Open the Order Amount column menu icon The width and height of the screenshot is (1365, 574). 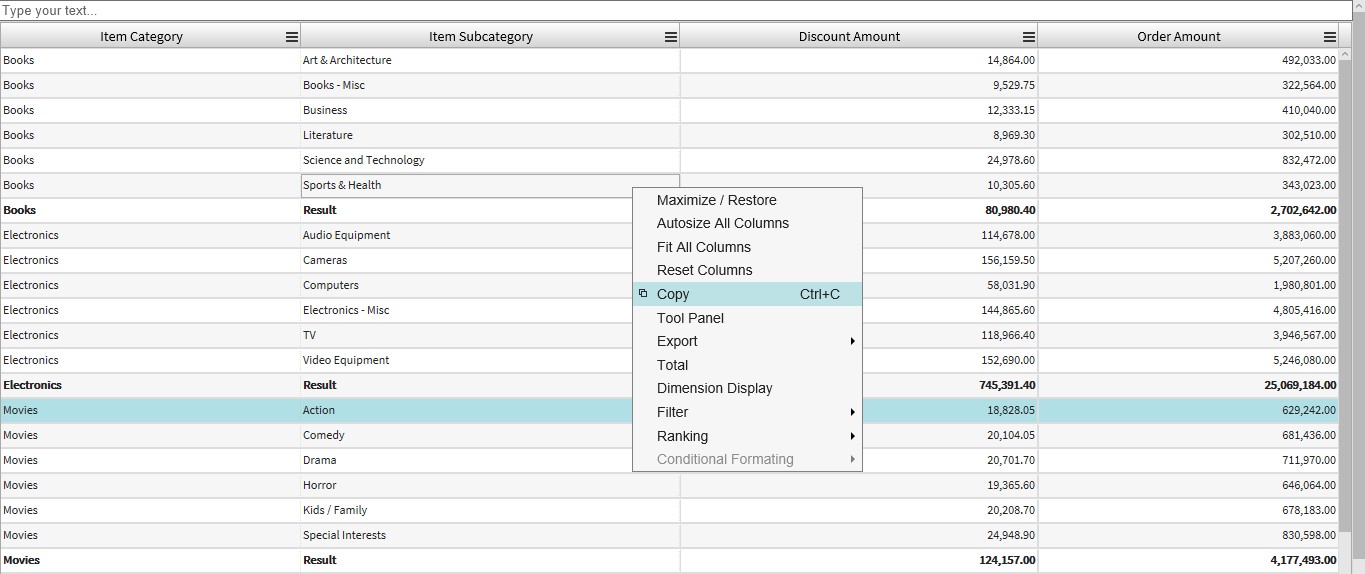point(1329,37)
